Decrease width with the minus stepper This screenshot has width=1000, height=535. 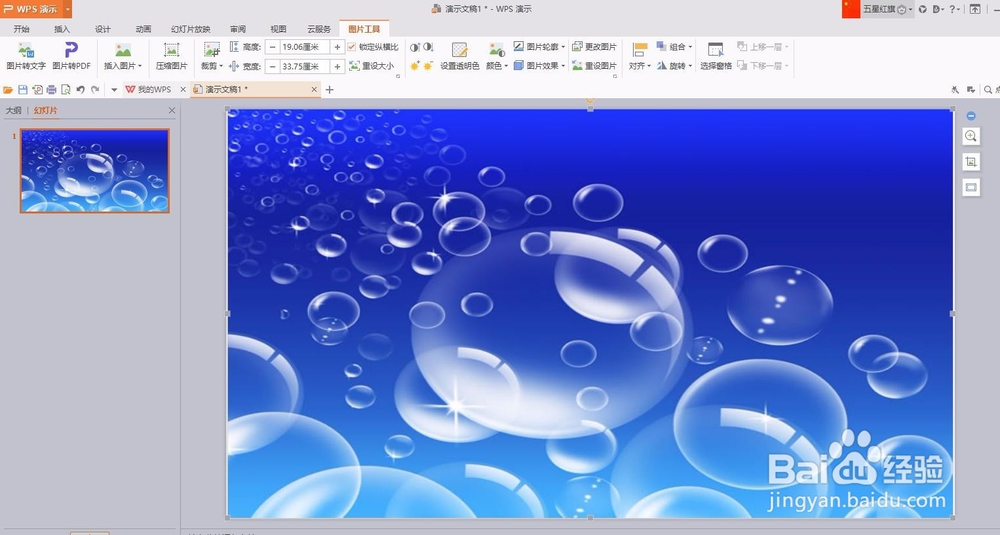pos(273,66)
